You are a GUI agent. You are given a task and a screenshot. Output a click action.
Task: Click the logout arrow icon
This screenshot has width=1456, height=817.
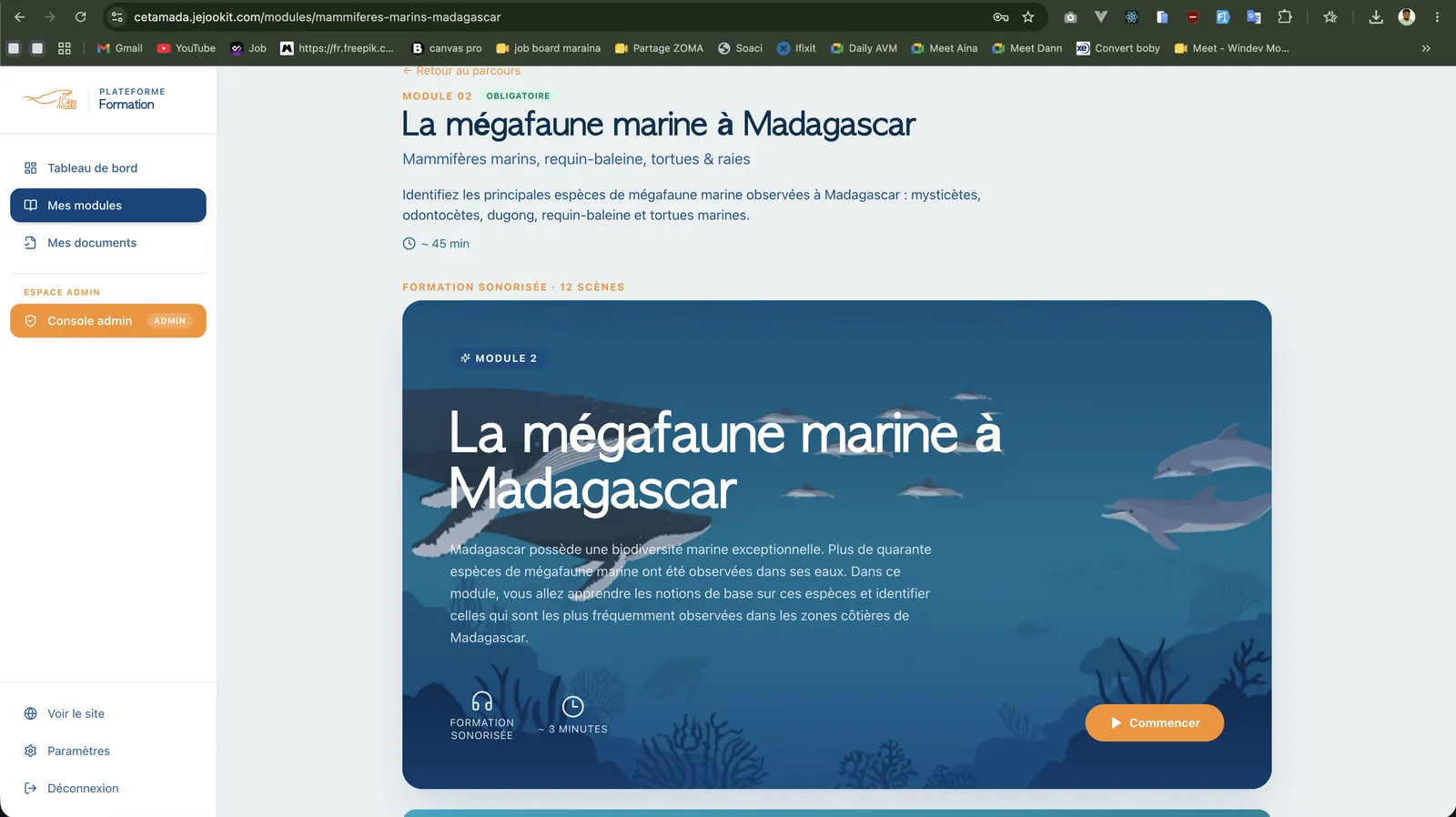30,789
